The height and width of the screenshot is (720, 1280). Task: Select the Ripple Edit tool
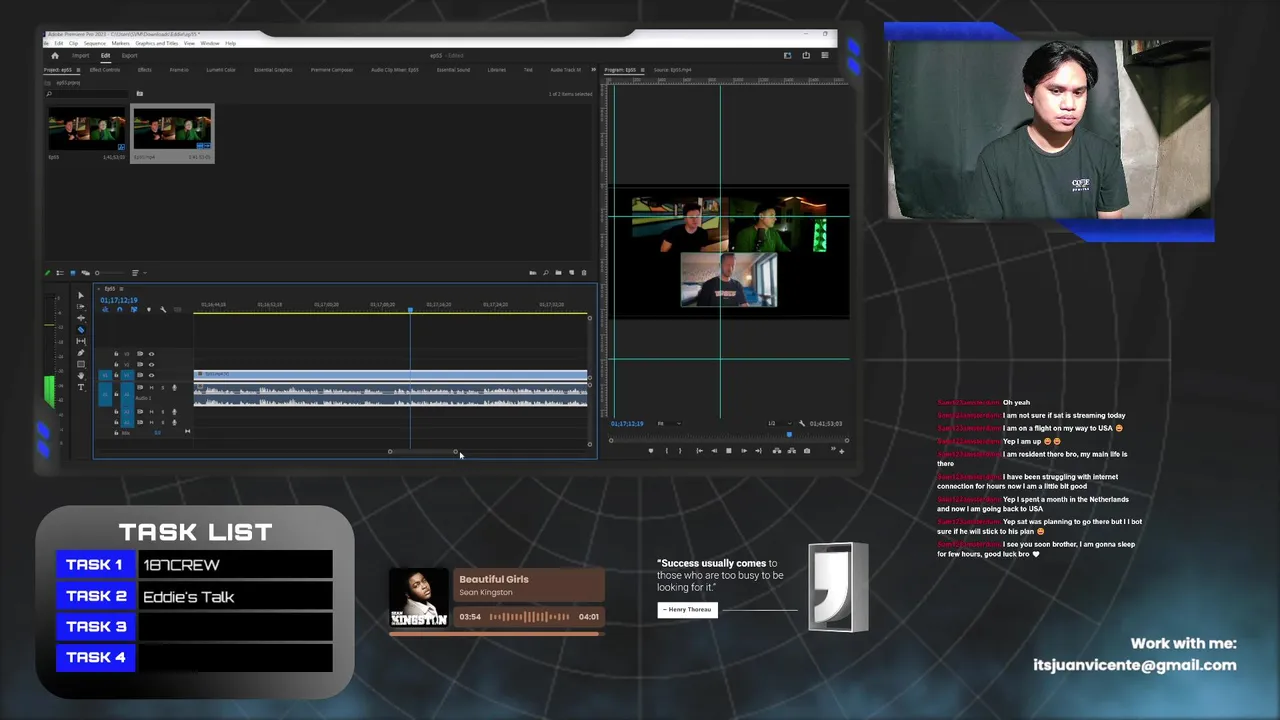(x=81, y=318)
